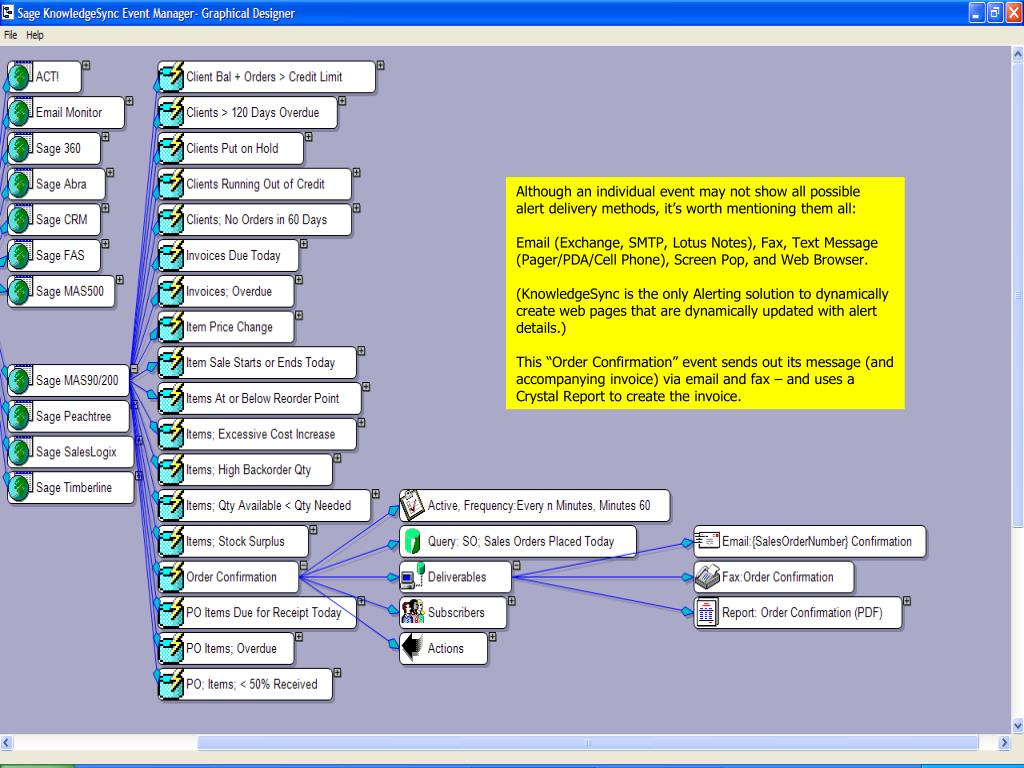This screenshot has height=768, width=1024.
Task: Select the Item Price Change event icon
Action: click(172, 327)
